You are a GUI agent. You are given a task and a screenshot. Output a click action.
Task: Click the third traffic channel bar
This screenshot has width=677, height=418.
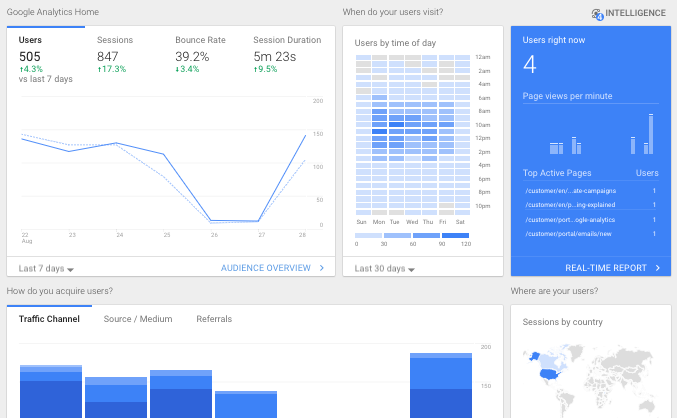click(181, 394)
